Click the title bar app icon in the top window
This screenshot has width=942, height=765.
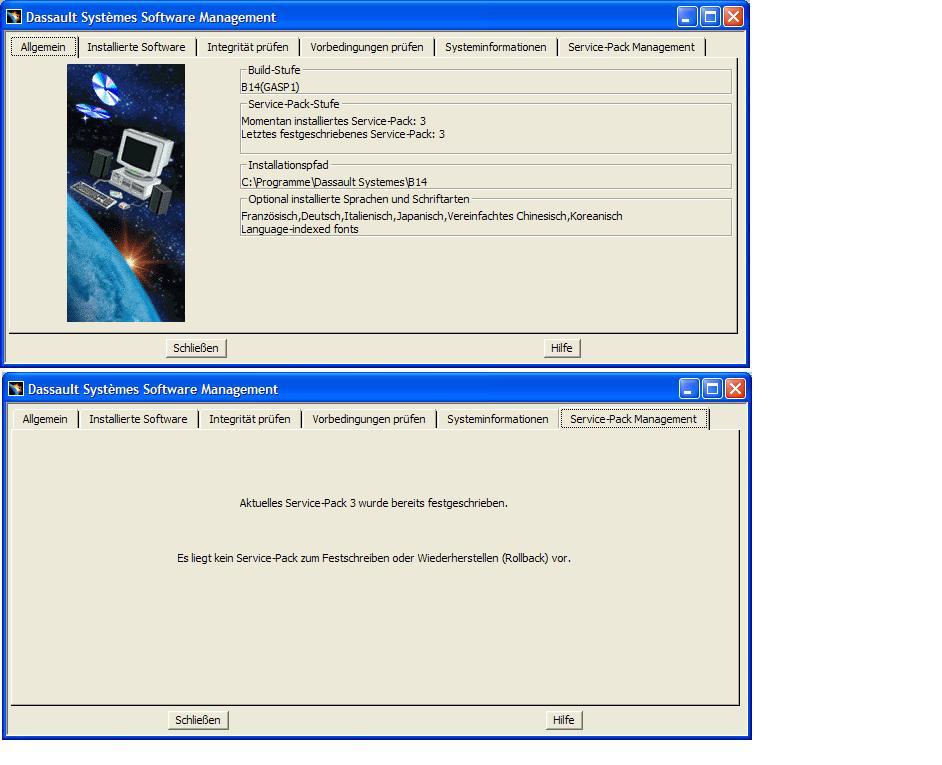pos(14,17)
